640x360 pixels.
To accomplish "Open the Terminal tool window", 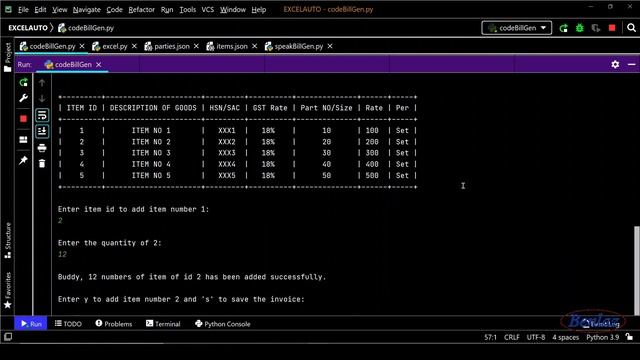I will tap(163, 324).
